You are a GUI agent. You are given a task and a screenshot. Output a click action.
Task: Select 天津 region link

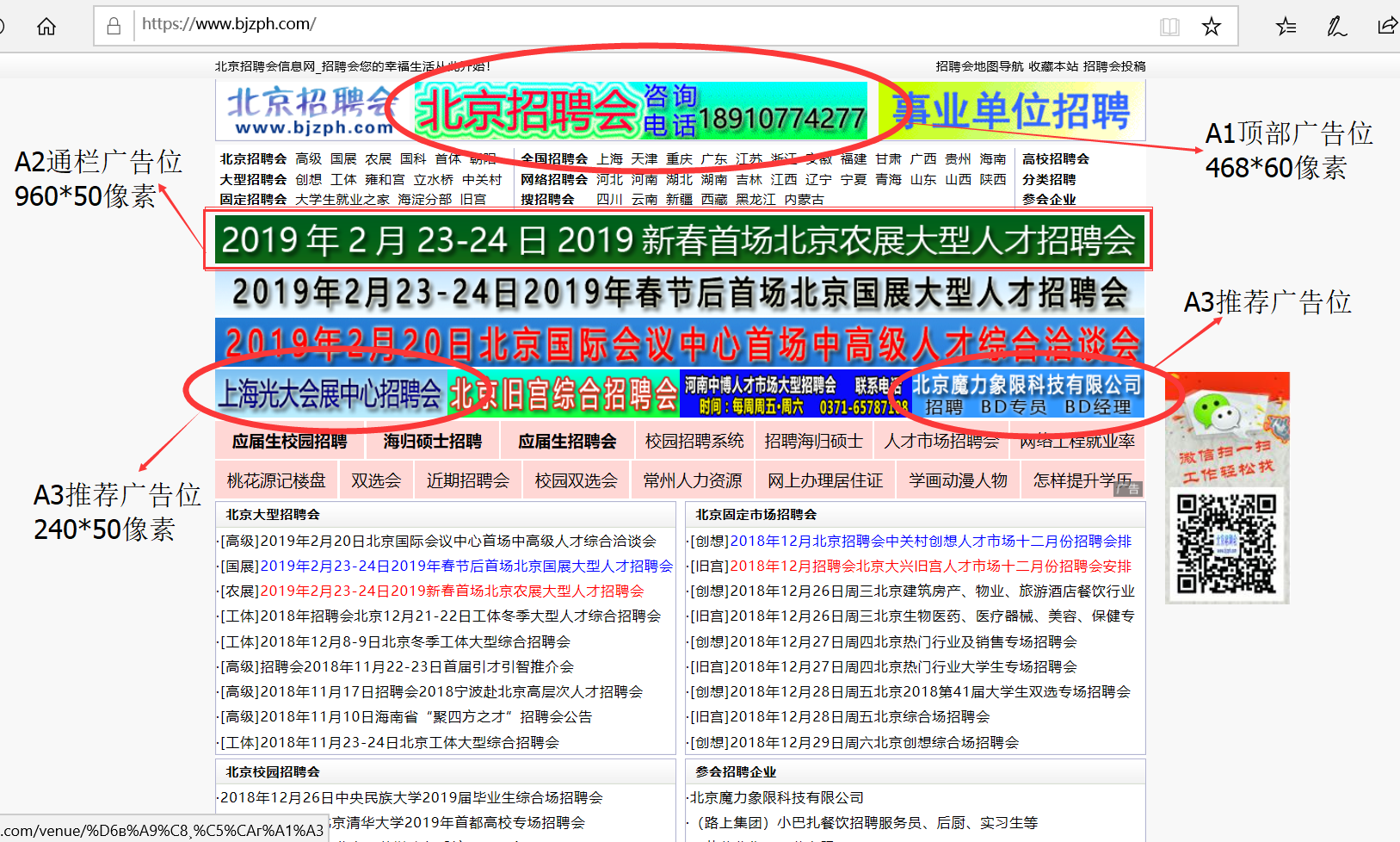tap(644, 159)
